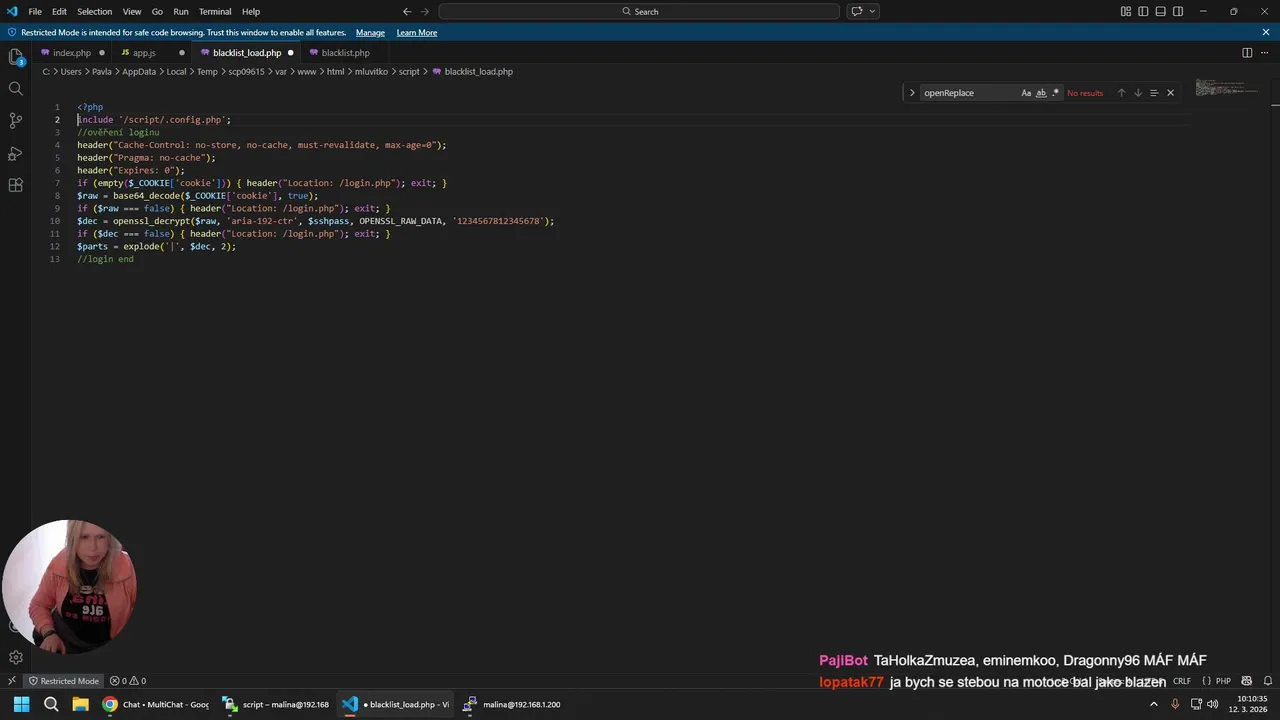Click Restricted Mode in status bar
The image size is (1280, 720).
point(63,681)
